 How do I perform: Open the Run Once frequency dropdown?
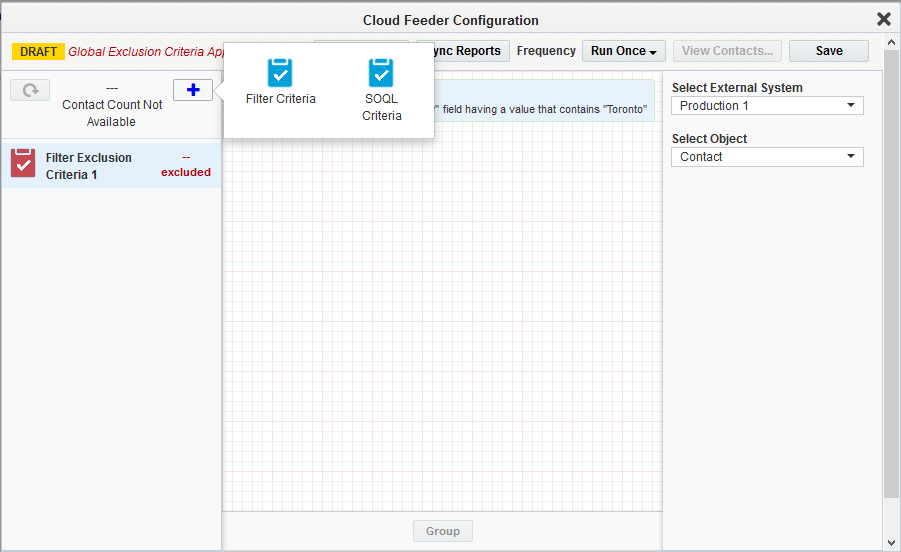pos(624,51)
